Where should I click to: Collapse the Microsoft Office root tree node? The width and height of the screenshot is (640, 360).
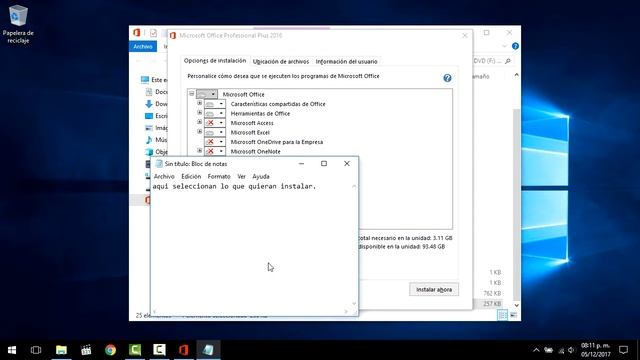tap(191, 94)
